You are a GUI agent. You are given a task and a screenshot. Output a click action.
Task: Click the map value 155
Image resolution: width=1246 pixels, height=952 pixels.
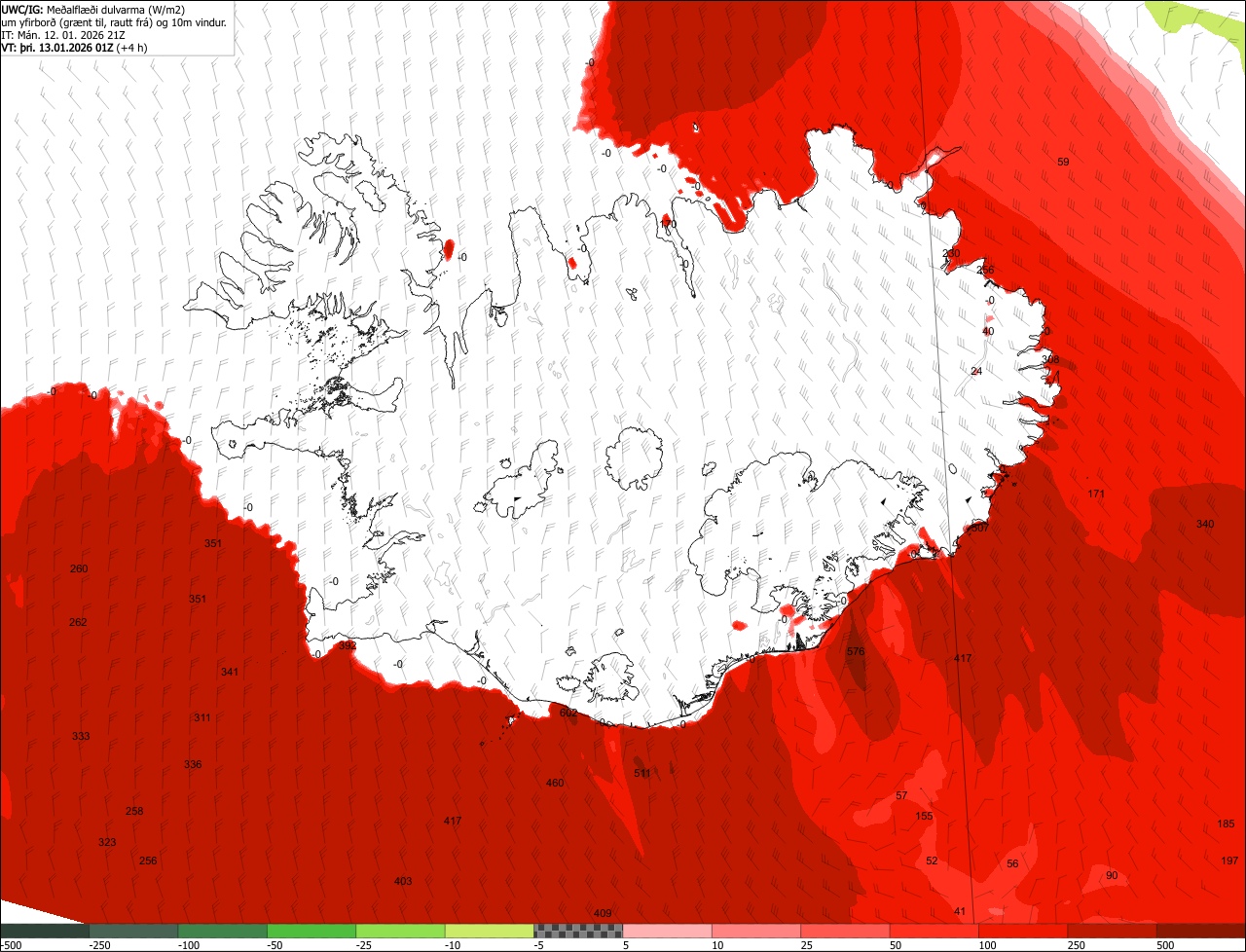(925, 816)
